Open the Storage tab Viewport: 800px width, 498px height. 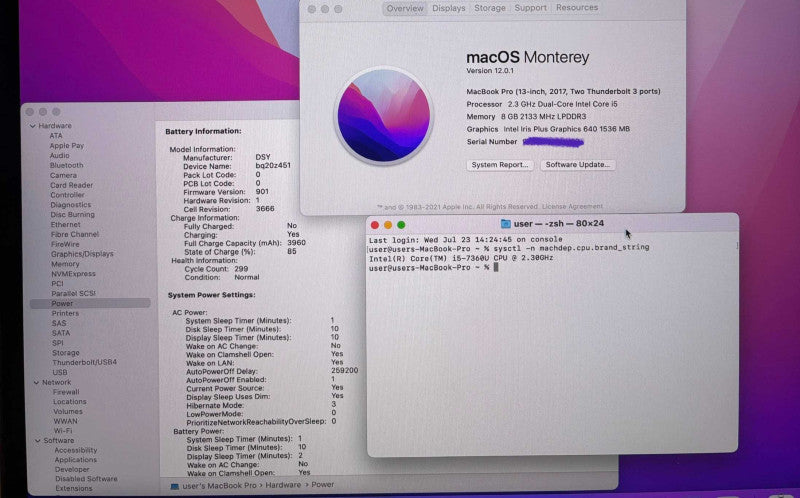pos(489,8)
